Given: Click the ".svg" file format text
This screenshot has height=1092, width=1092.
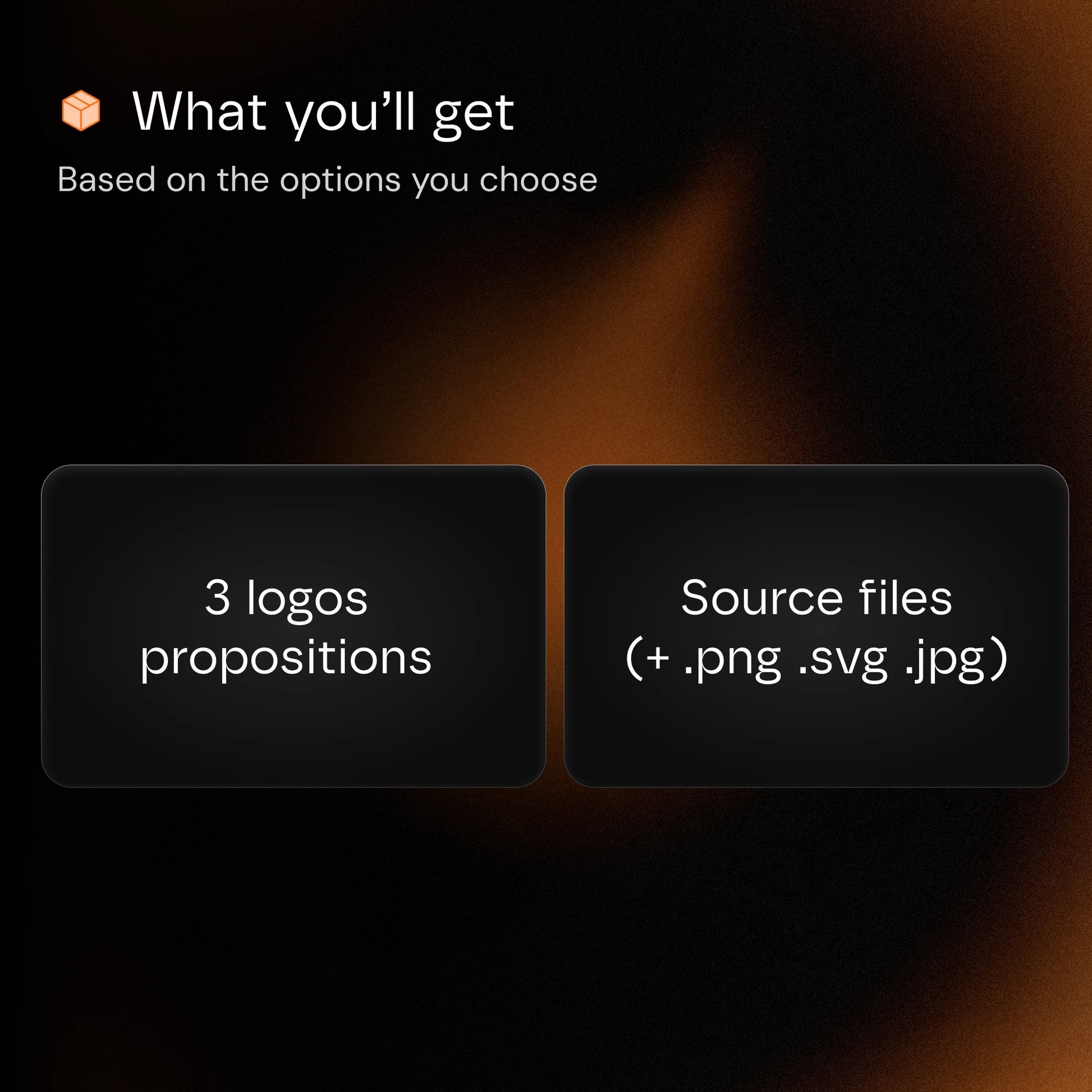Looking at the screenshot, I should coord(843,659).
